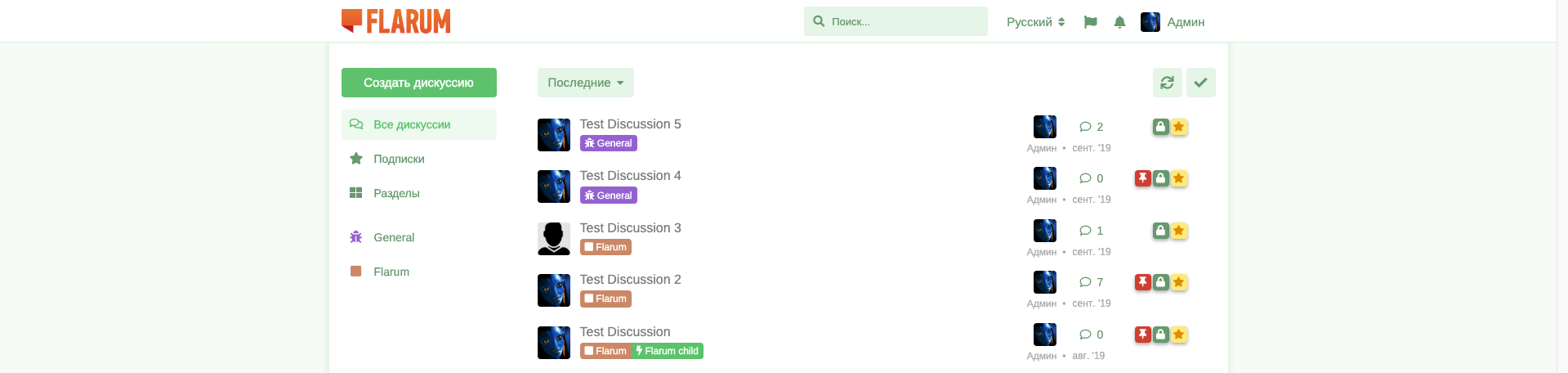Click star badge on Test Discussion 2
This screenshot has width=1568, height=373.
[x=1178, y=282]
